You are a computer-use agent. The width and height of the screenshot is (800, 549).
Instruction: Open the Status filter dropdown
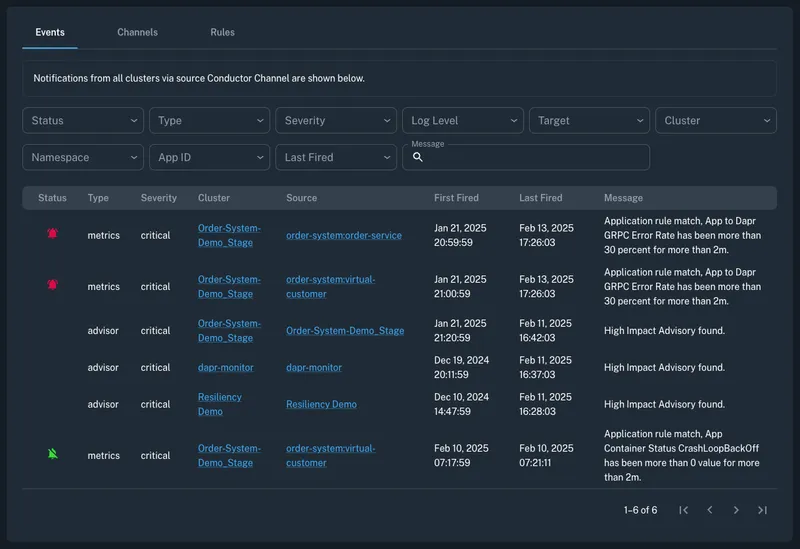[x=83, y=121]
